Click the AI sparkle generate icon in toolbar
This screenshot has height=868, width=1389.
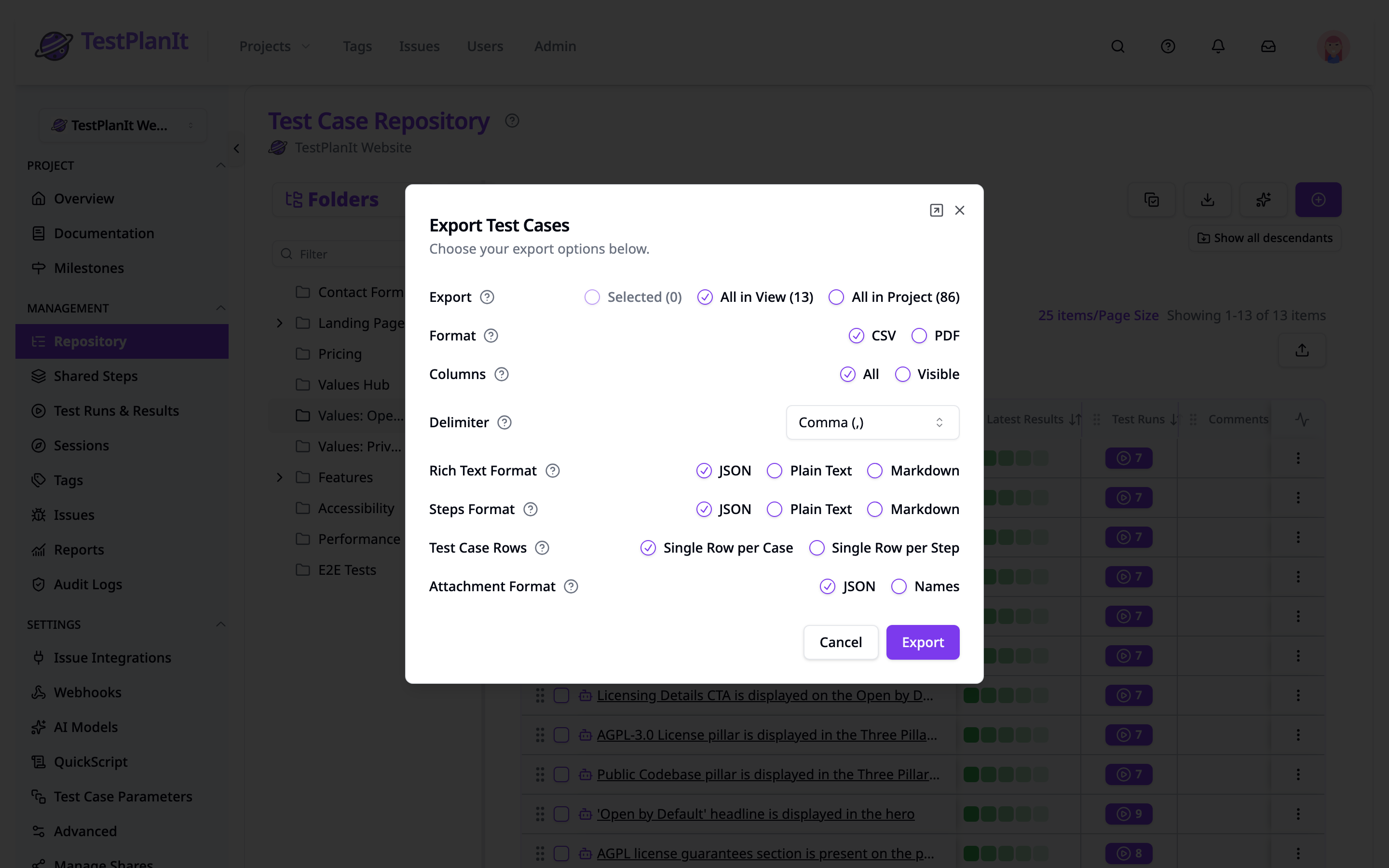click(1263, 200)
